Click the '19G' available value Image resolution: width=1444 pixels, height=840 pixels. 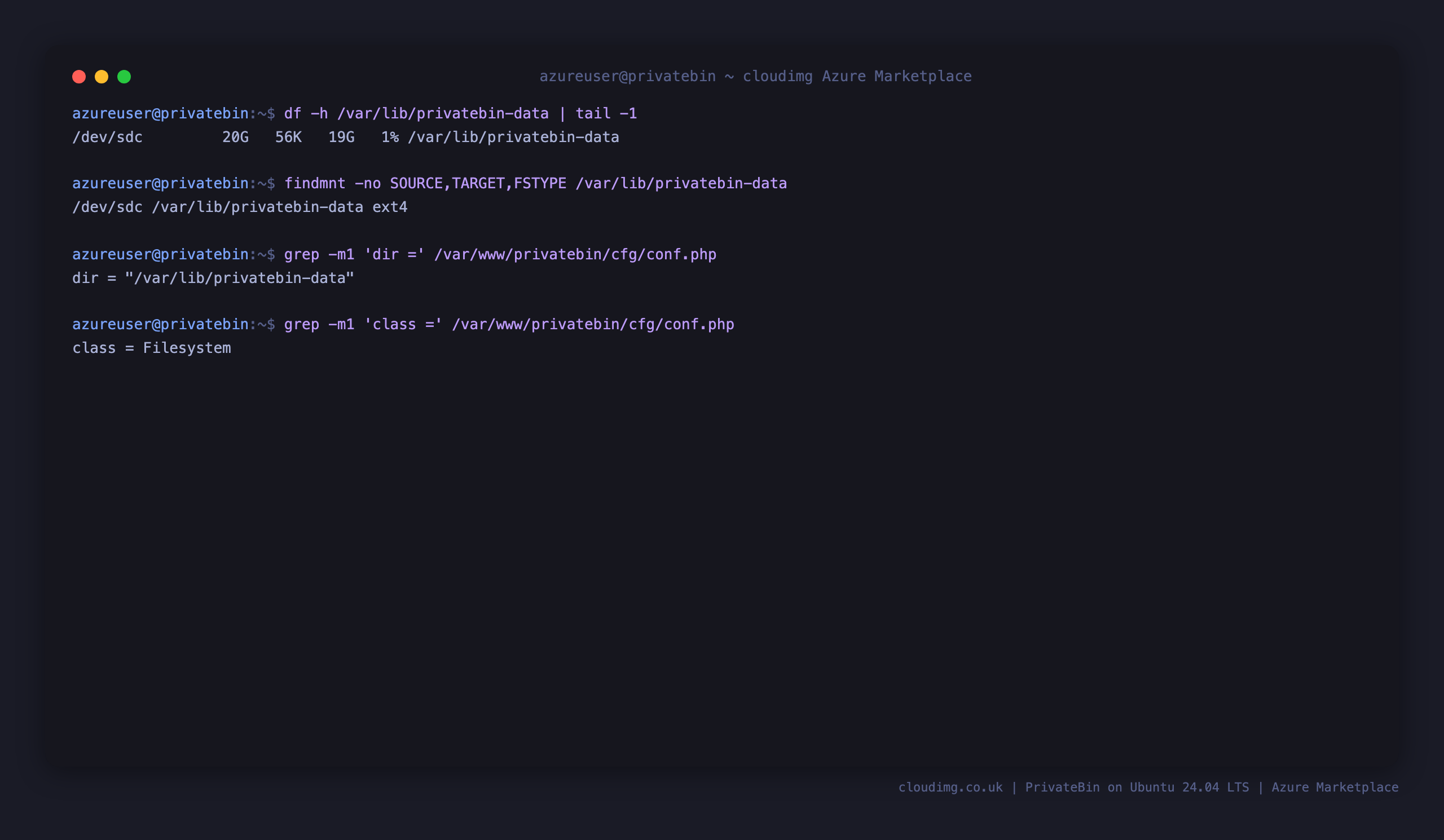tap(341, 138)
